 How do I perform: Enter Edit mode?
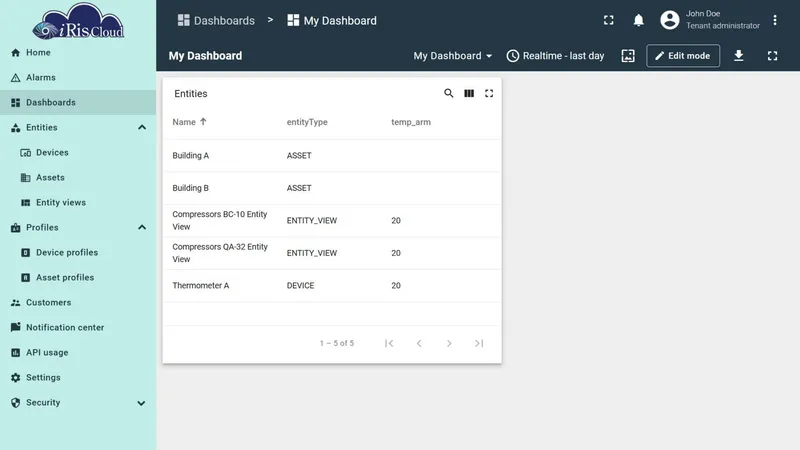tap(683, 56)
